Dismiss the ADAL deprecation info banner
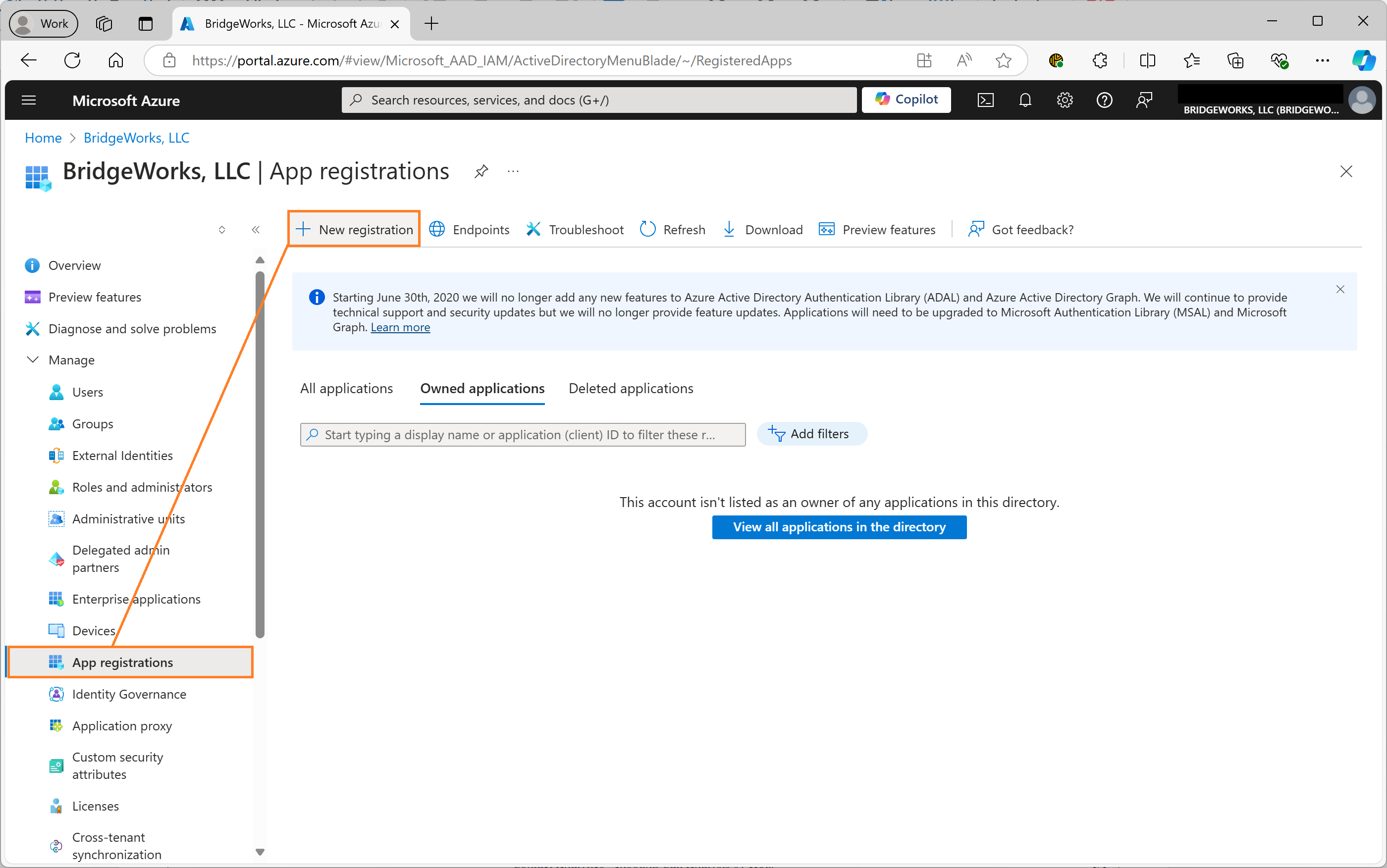Viewport: 1387px width, 868px height. (x=1340, y=289)
